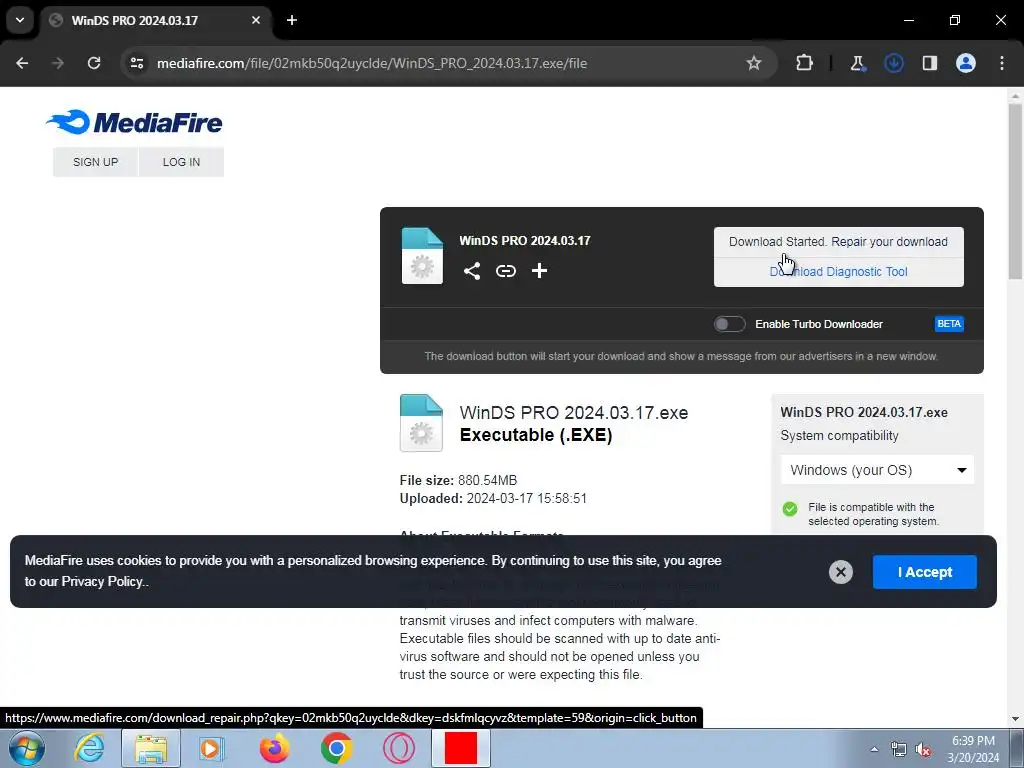Image resolution: width=1024 pixels, height=768 pixels.
Task: Click 'File is compatible with the selected operating system' text
Action: [x=873, y=514]
